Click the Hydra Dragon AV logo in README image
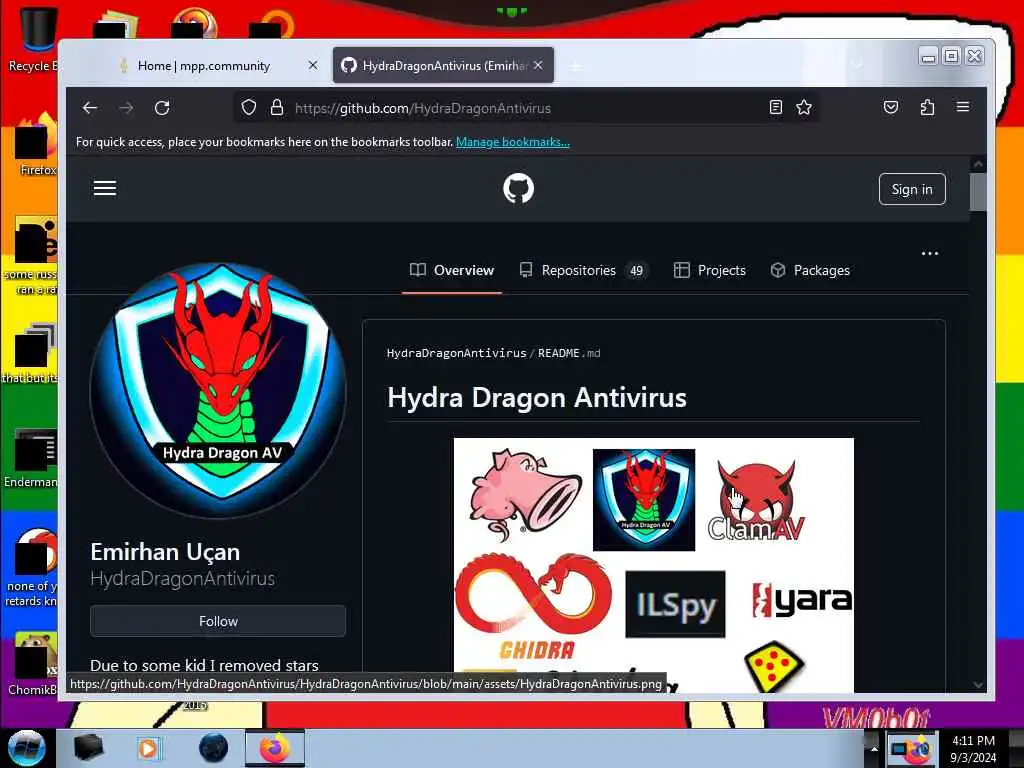Image resolution: width=1024 pixels, height=768 pixels. point(644,500)
